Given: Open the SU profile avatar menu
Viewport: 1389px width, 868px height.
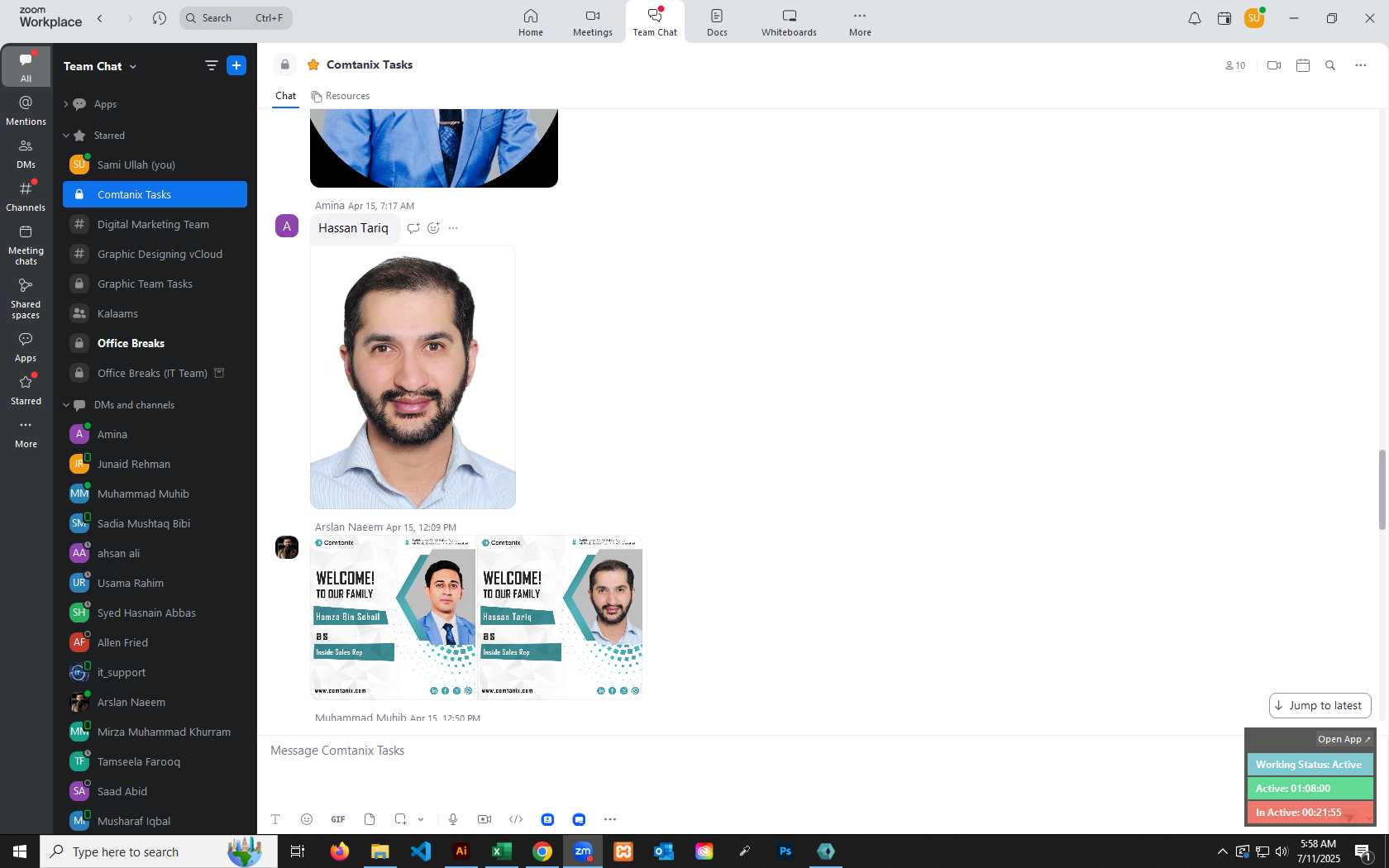Looking at the screenshot, I should (x=1254, y=18).
